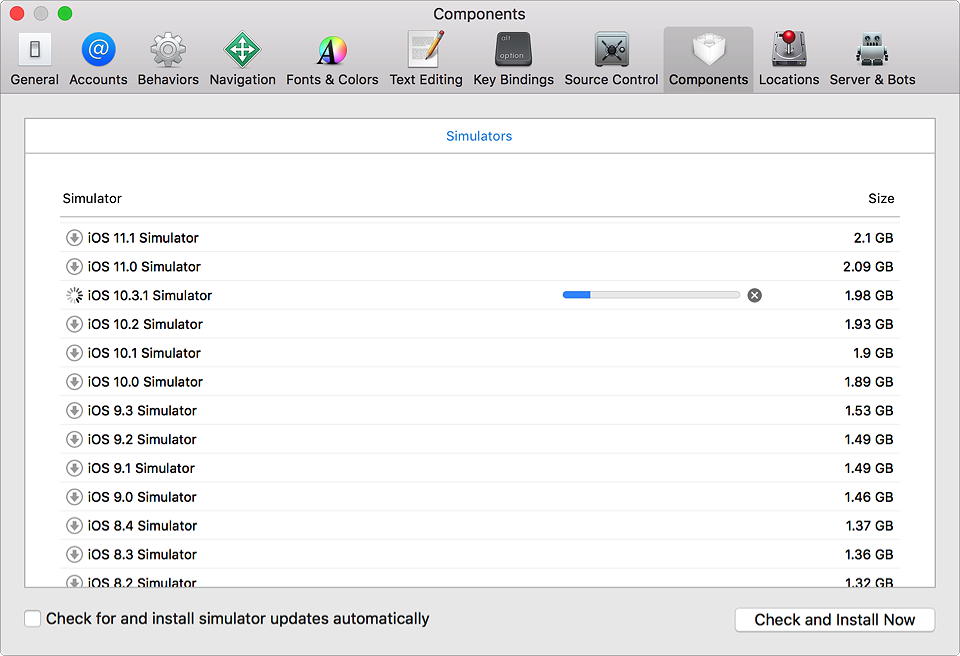Click the 2.09 GB size value
Viewport: 960px width, 656px height.
[868, 266]
